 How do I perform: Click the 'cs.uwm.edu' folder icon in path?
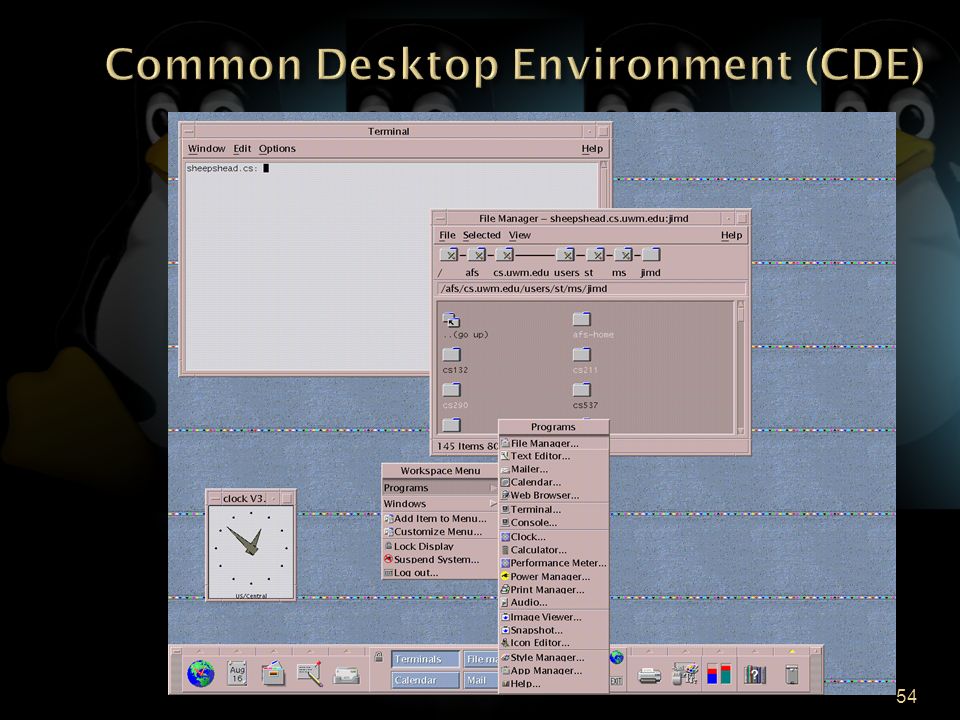[x=504, y=255]
